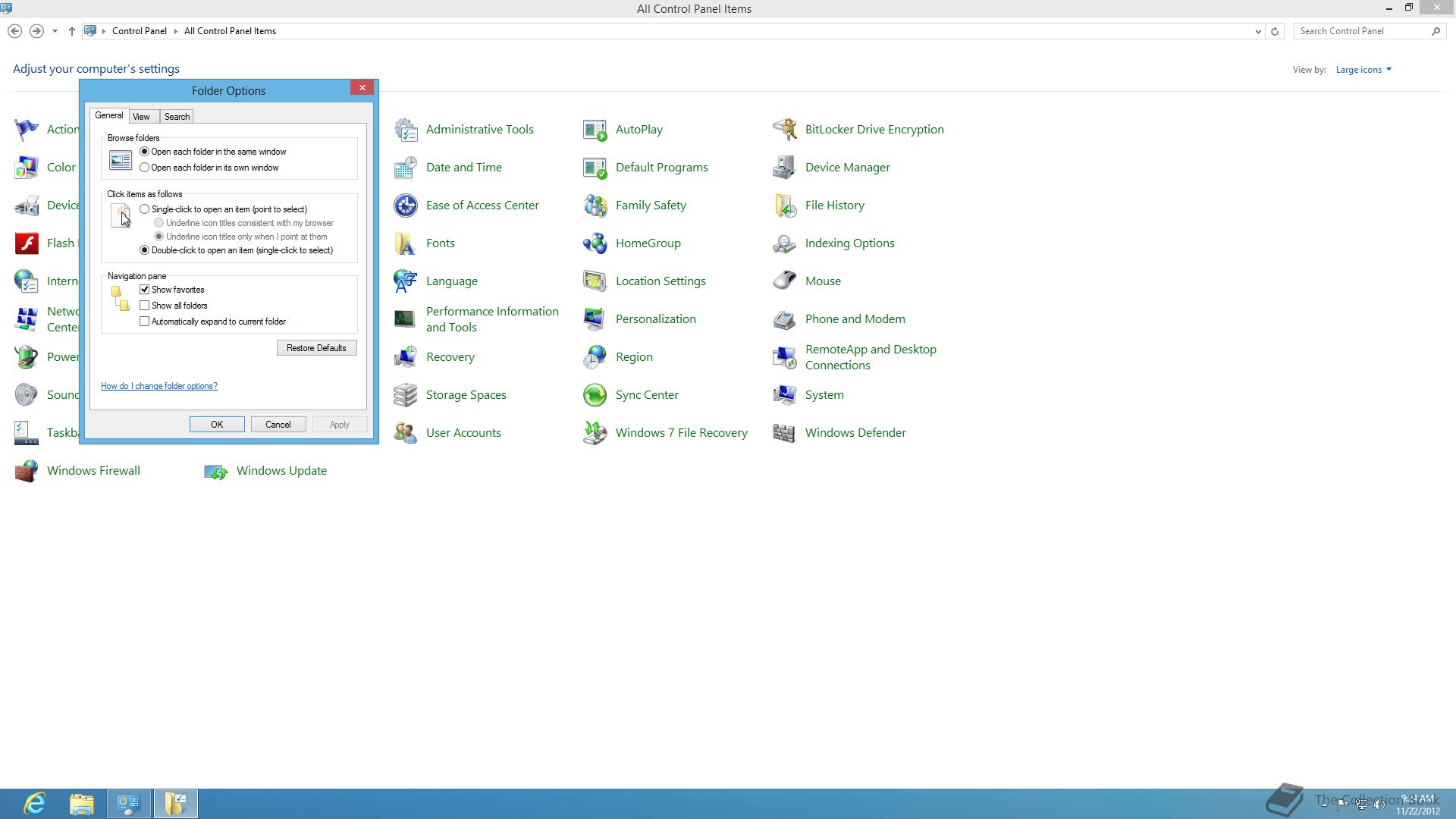Open the Storage Spaces icon
This screenshot has height=819, width=1456.
(x=406, y=395)
